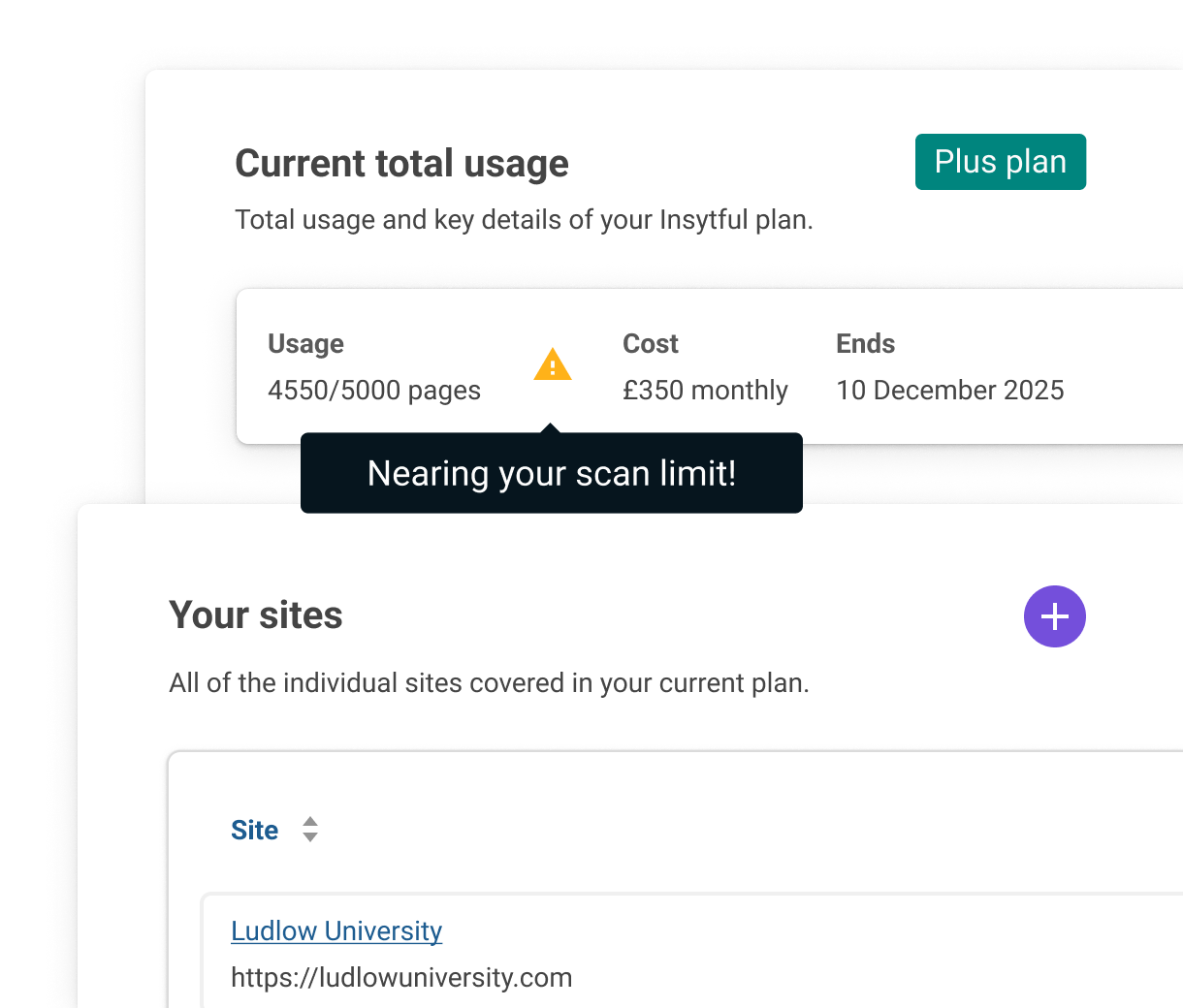Viewport: 1183px width, 1008px height.
Task: Click the warning triangle above the tooltip
Action: 552,365
